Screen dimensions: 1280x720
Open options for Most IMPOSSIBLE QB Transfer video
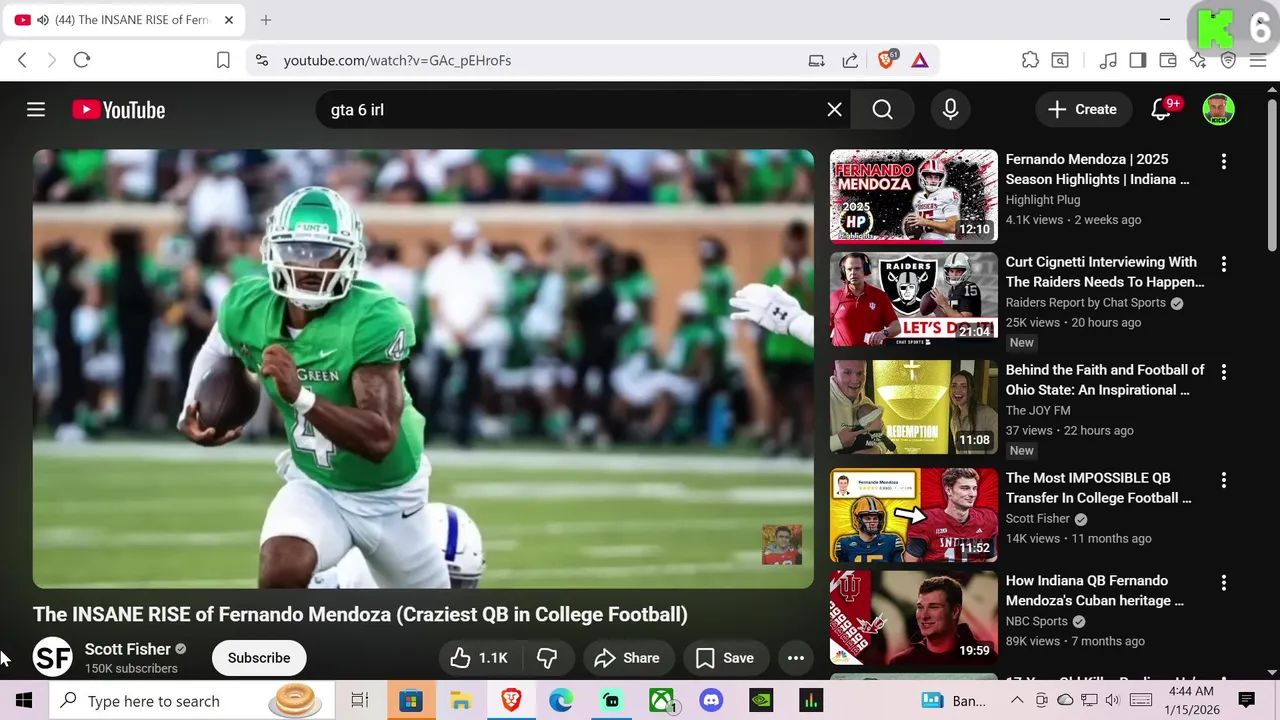[x=1223, y=480]
